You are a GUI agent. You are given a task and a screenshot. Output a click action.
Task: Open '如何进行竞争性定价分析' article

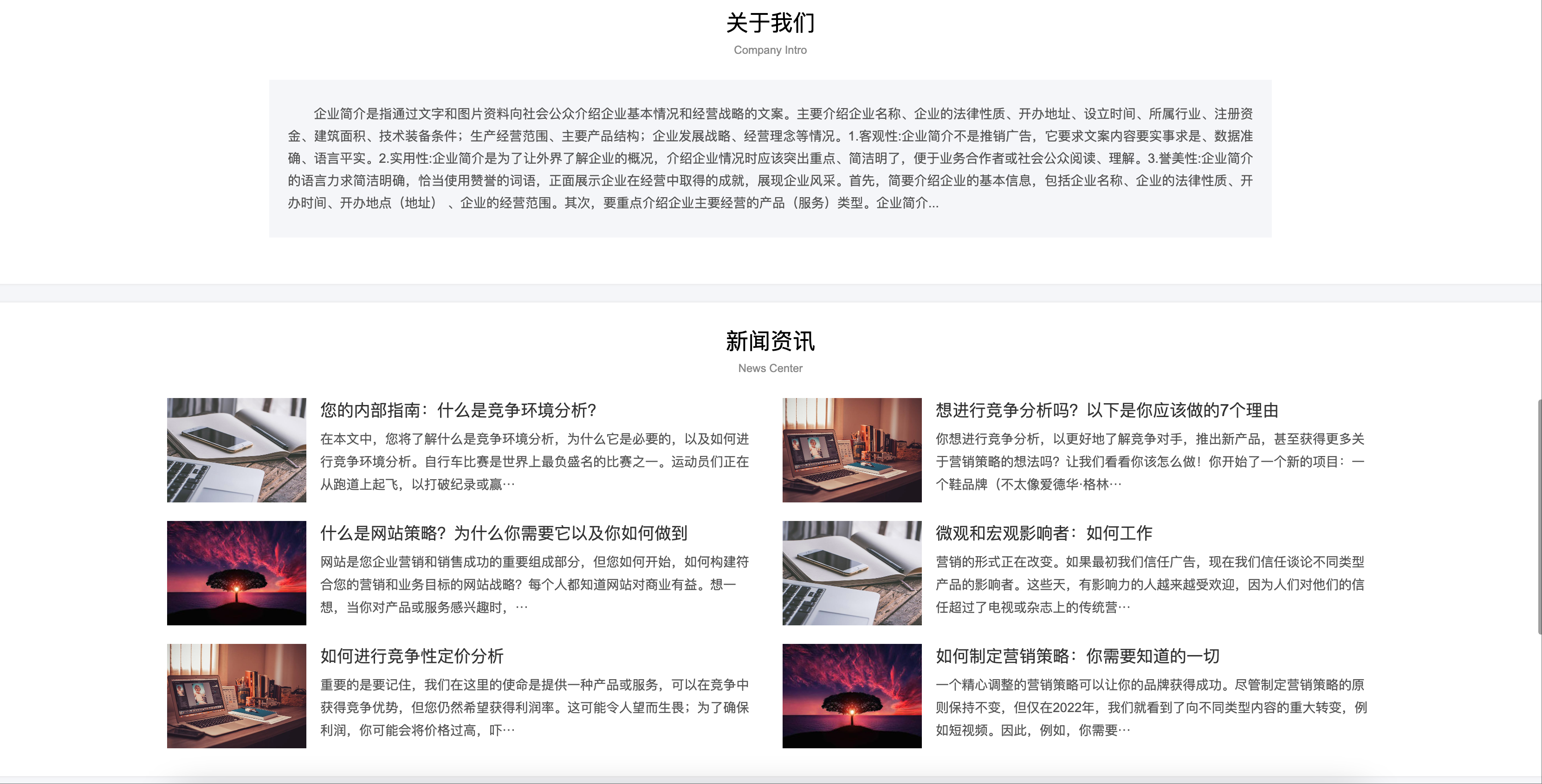412,656
